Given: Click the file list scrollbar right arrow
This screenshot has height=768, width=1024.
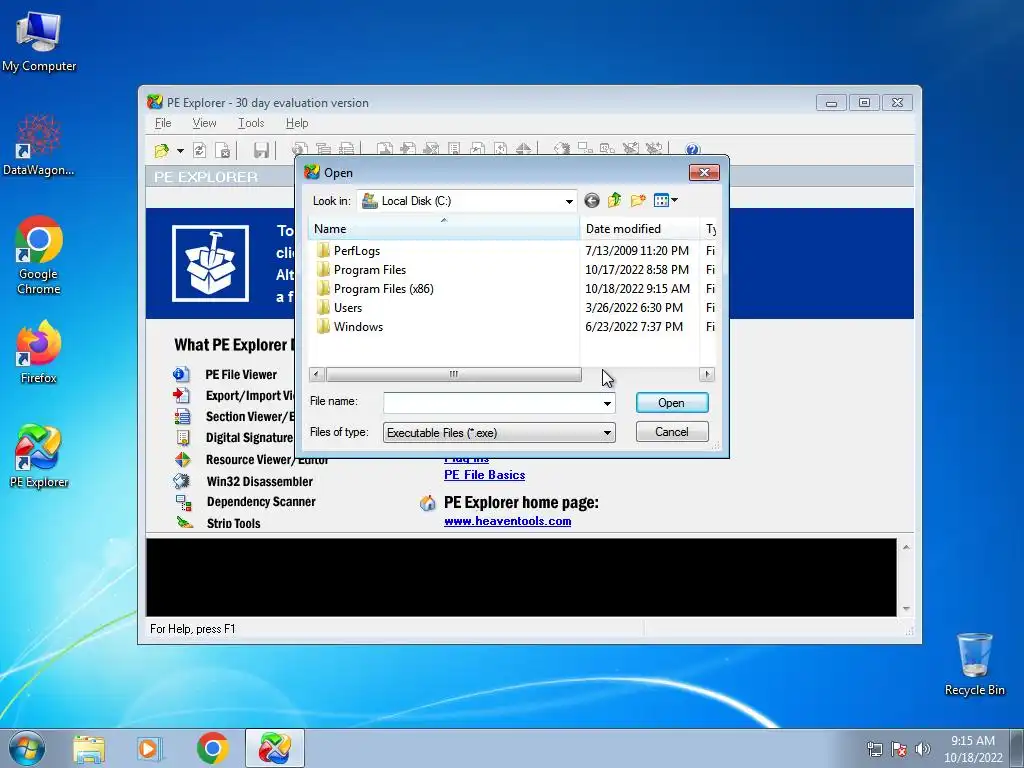Looking at the screenshot, I should click(x=706, y=374).
